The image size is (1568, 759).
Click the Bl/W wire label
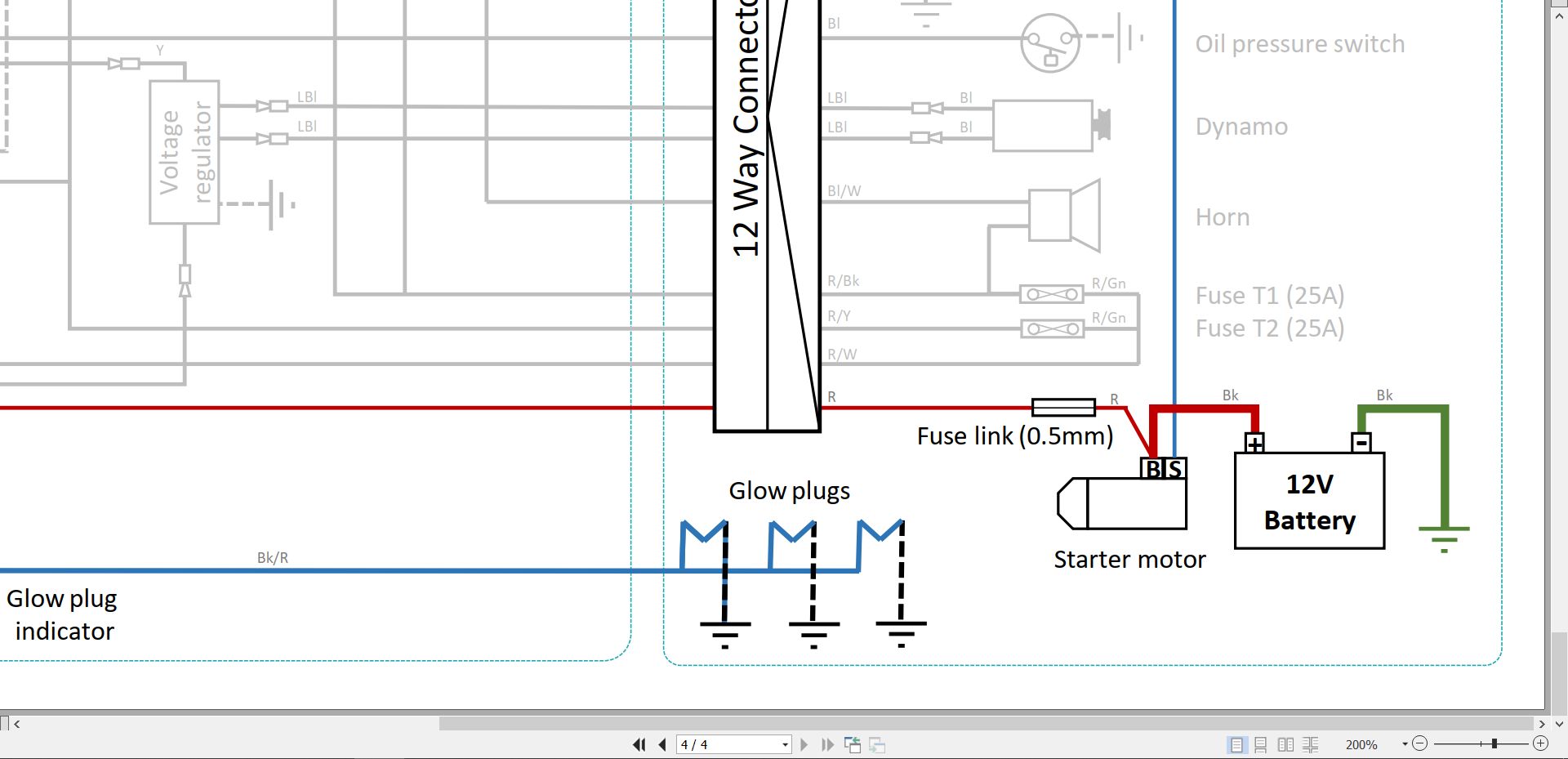pos(844,191)
